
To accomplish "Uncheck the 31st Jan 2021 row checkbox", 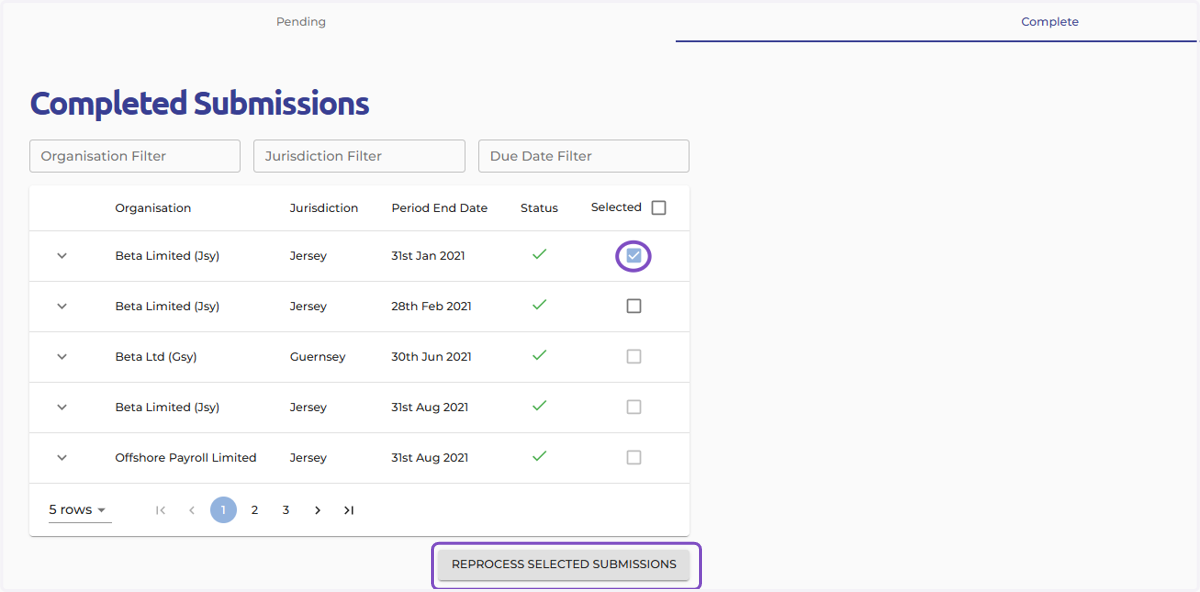I will (x=634, y=256).
